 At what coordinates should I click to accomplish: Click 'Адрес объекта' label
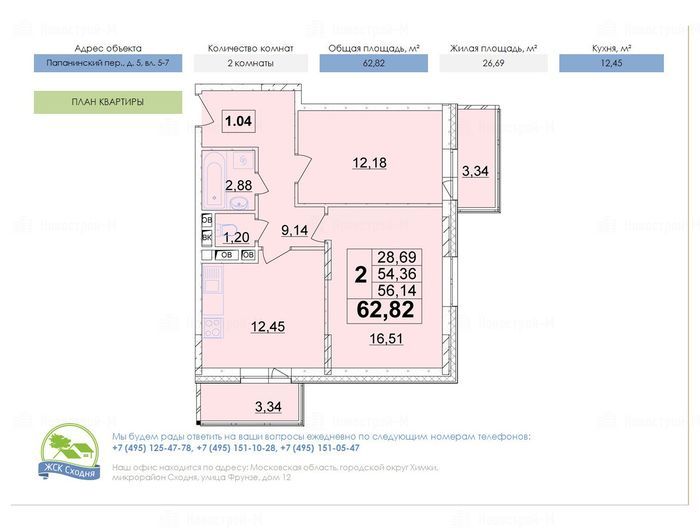point(108,48)
